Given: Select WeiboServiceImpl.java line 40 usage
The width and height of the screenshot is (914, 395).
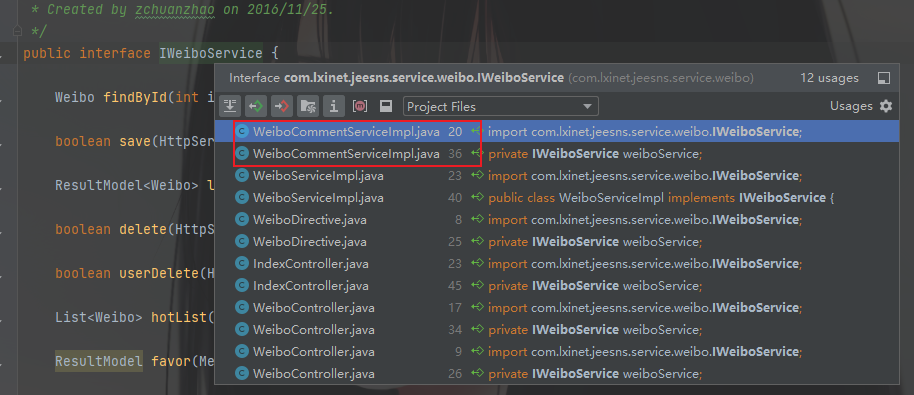Looking at the screenshot, I should 557,198.
